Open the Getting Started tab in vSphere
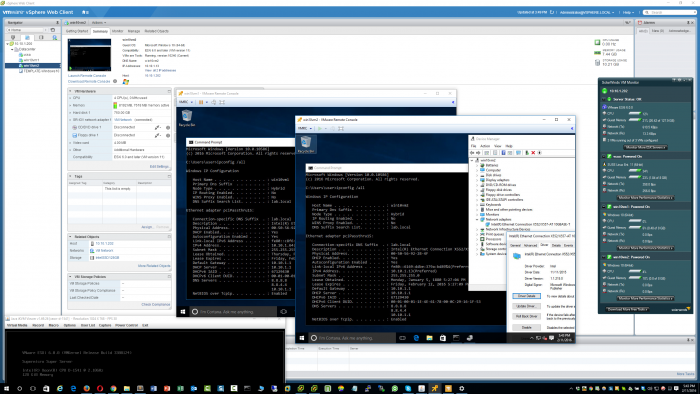 (x=77, y=31)
